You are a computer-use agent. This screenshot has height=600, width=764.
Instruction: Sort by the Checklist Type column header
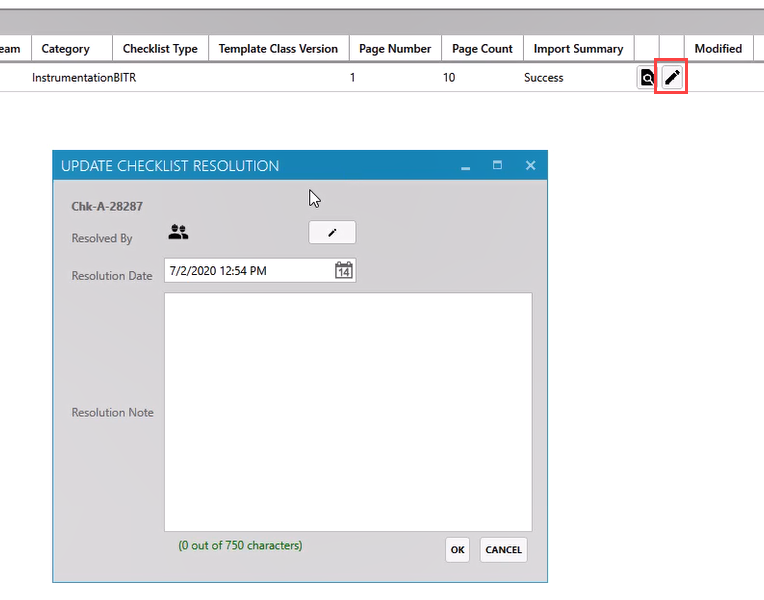pos(160,48)
